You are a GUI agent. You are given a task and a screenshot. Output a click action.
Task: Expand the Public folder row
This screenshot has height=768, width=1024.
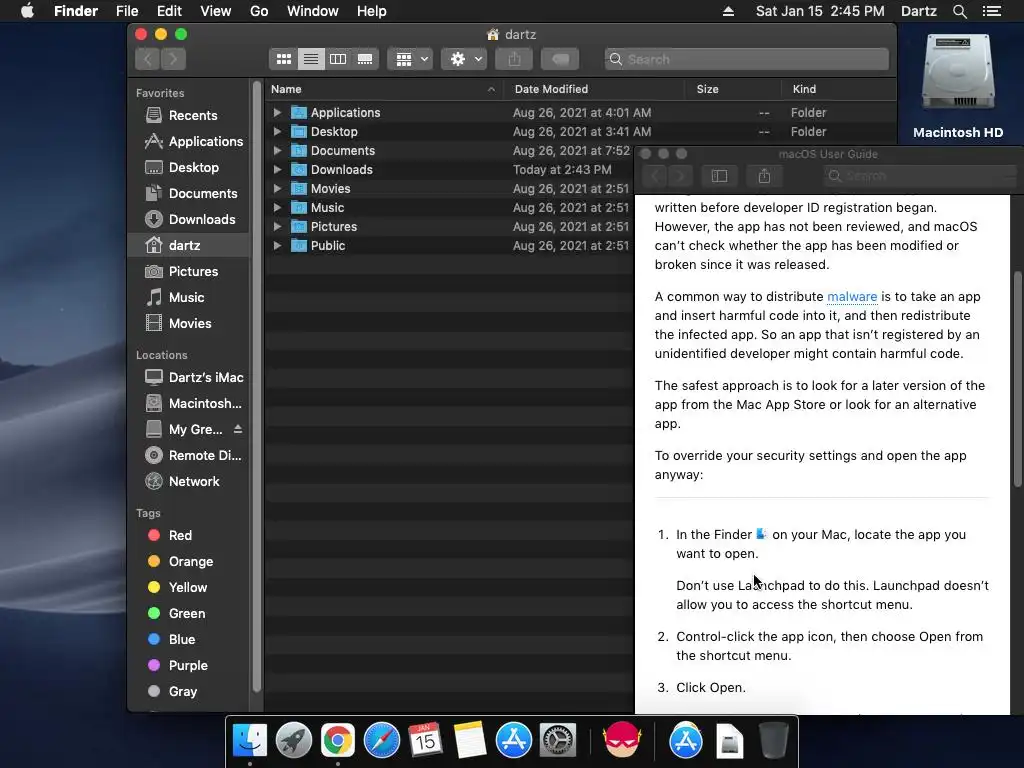coord(277,246)
